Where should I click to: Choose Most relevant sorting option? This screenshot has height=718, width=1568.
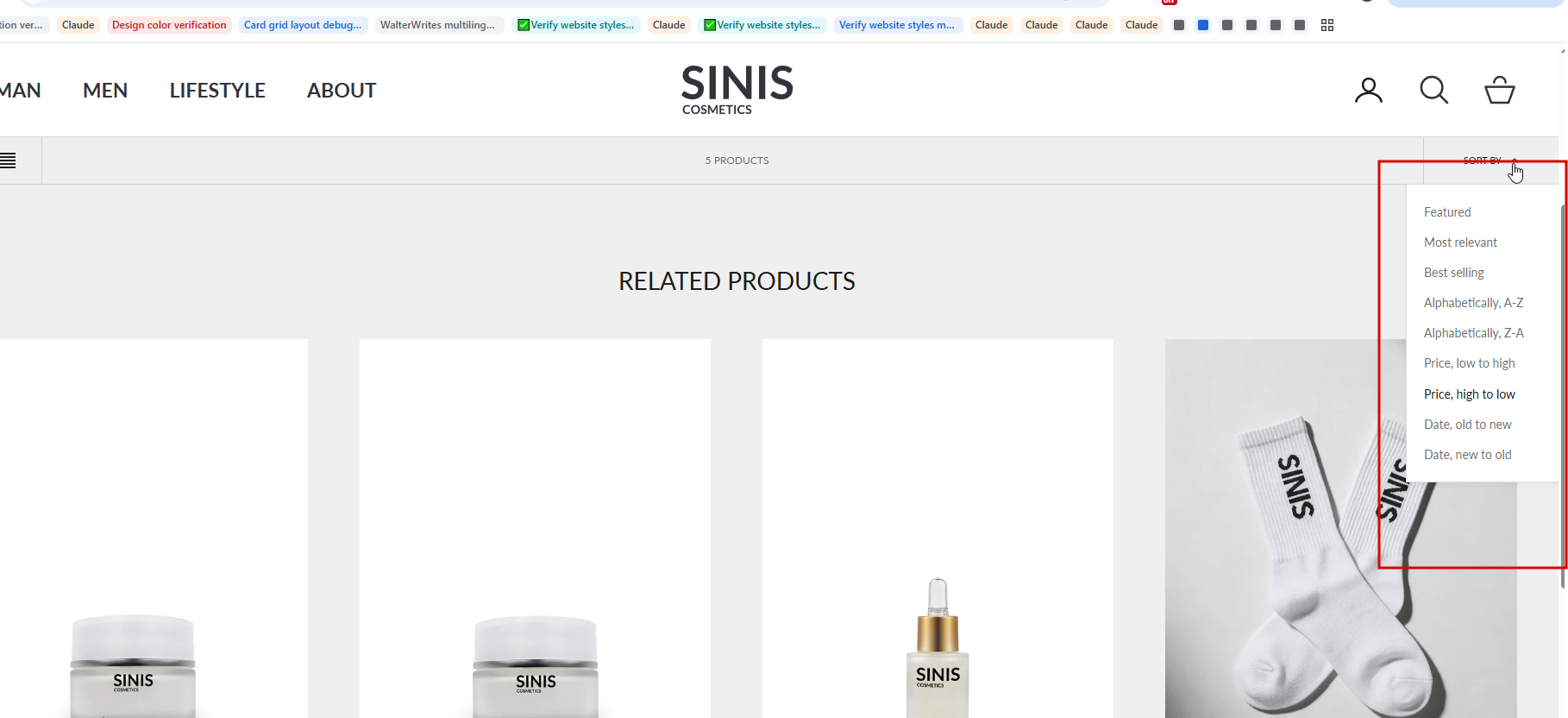[x=1460, y=242]
